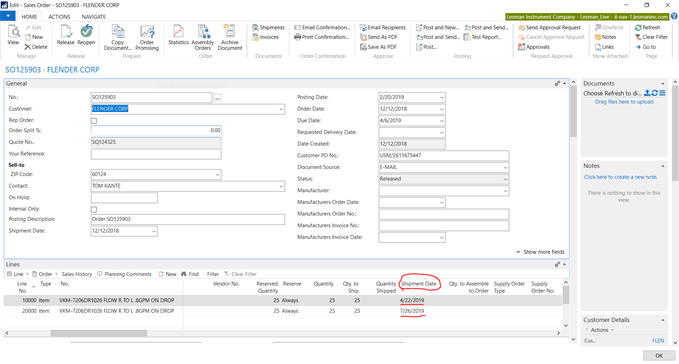
Task: Click the Customer PO No. field
Action: (x=444, y=156)
